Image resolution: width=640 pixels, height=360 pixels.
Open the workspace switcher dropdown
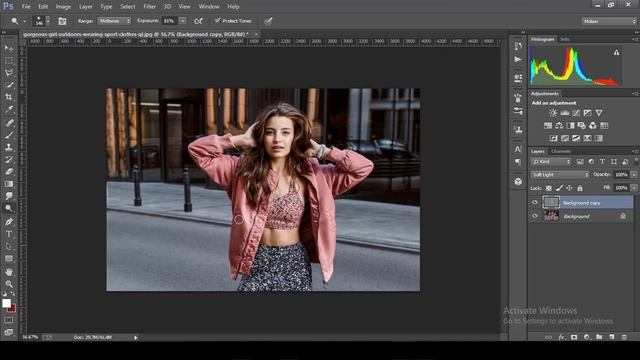coord(609,21)
